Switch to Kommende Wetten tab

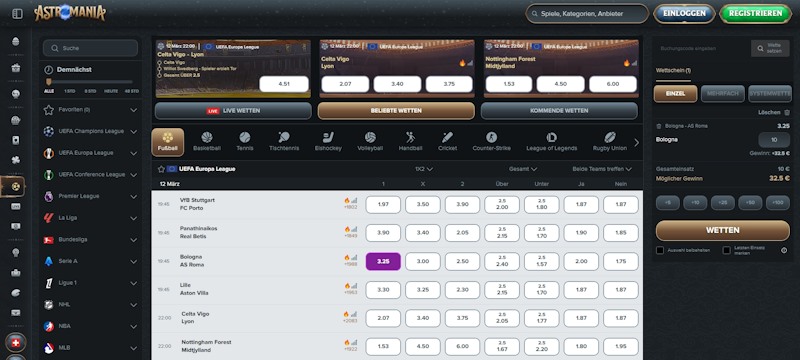click(559, 111)
